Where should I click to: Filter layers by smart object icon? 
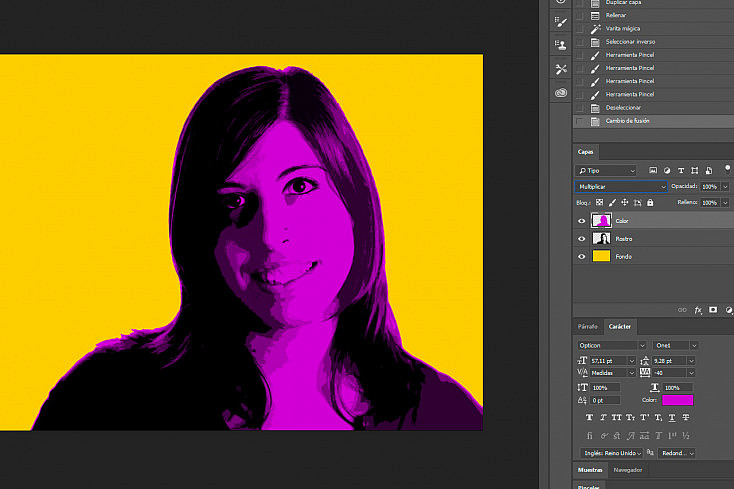coord(709,170)
